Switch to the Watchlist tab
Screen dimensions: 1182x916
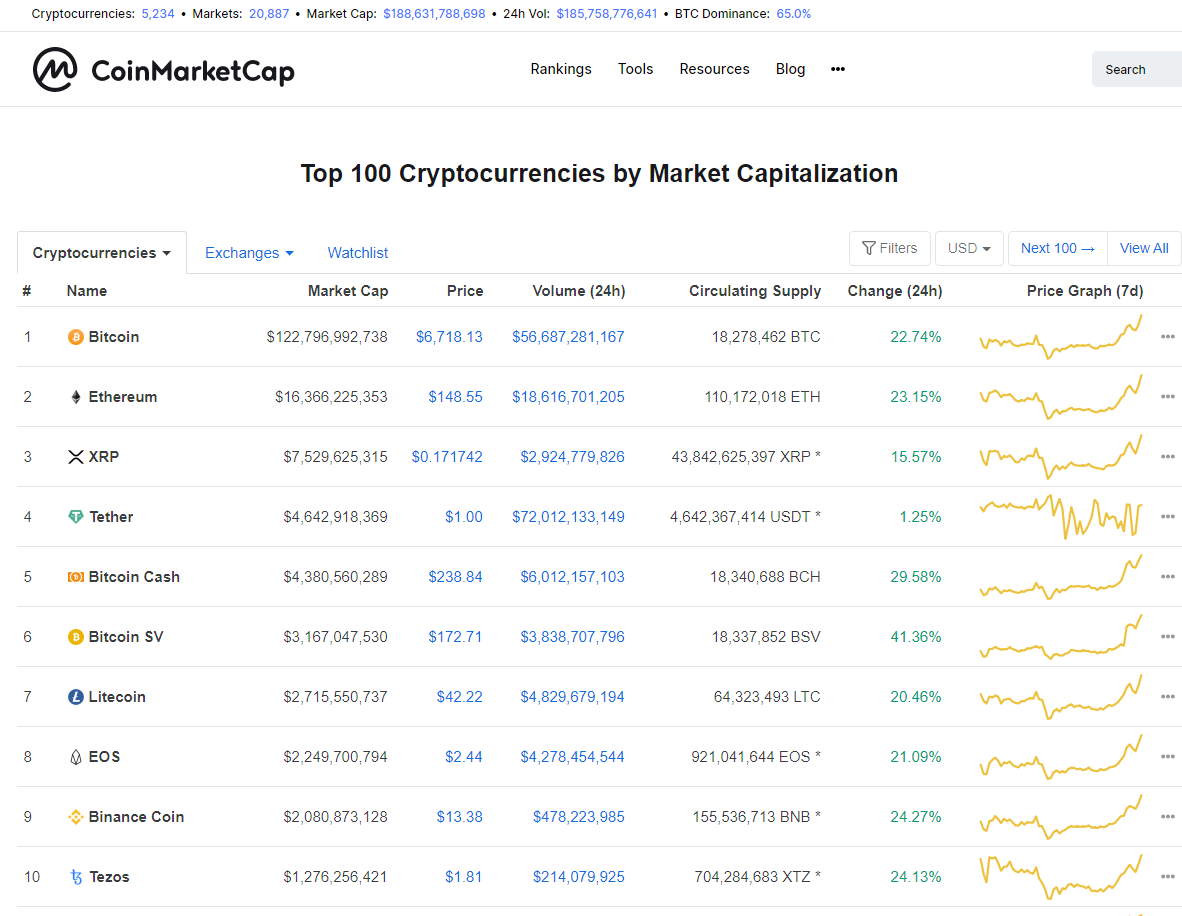click(x=357, y=253)
